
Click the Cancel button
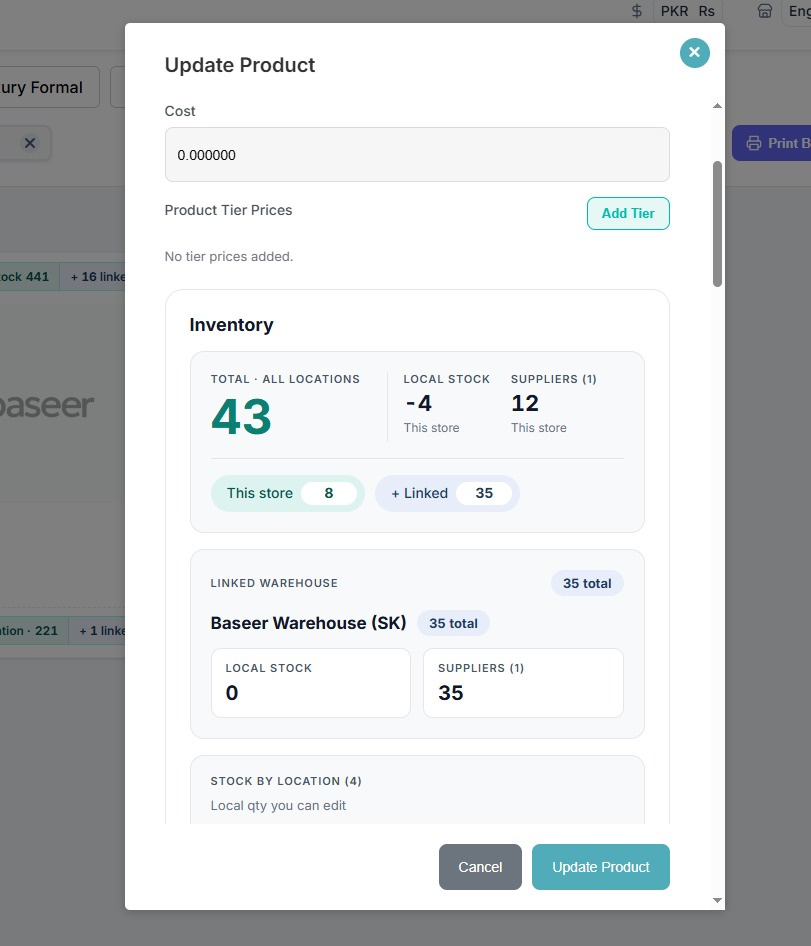[480, 867]
